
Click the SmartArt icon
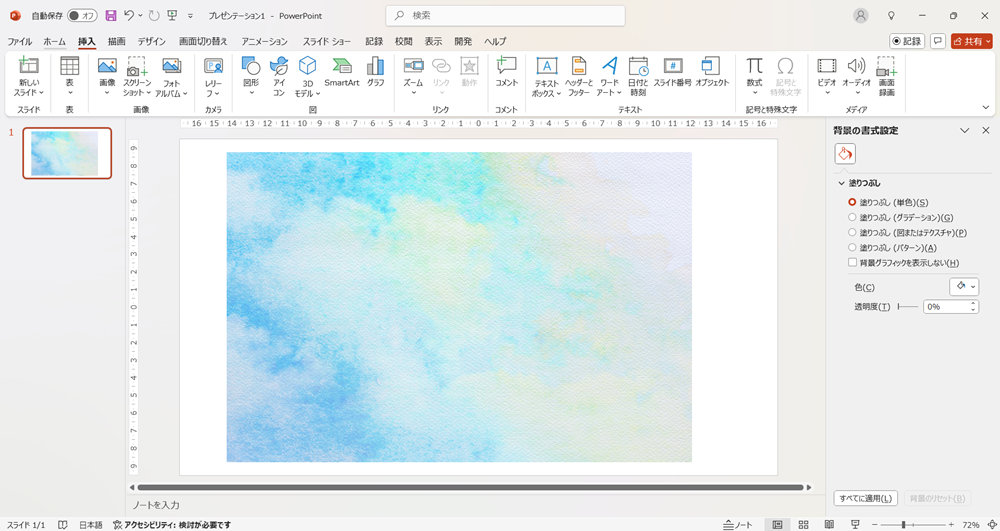point(342,66)
